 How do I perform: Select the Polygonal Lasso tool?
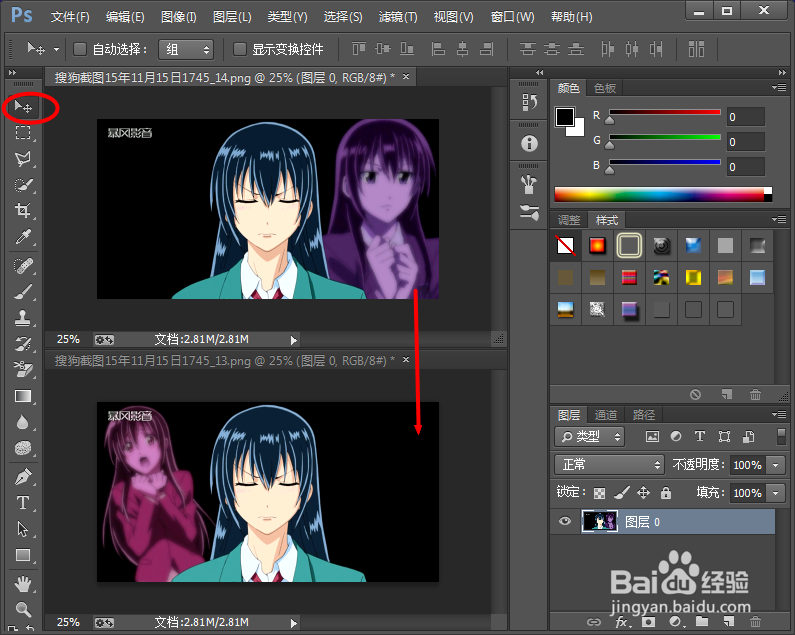tap(23, 159)
